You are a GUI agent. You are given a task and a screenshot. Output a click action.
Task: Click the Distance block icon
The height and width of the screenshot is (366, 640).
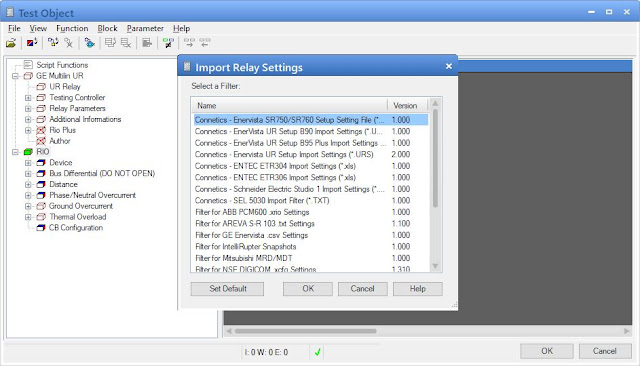click(41, 184)
